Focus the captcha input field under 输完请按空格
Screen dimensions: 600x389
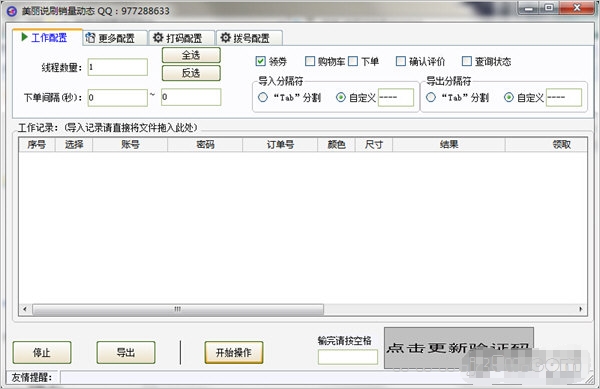(x=347, y=357)
